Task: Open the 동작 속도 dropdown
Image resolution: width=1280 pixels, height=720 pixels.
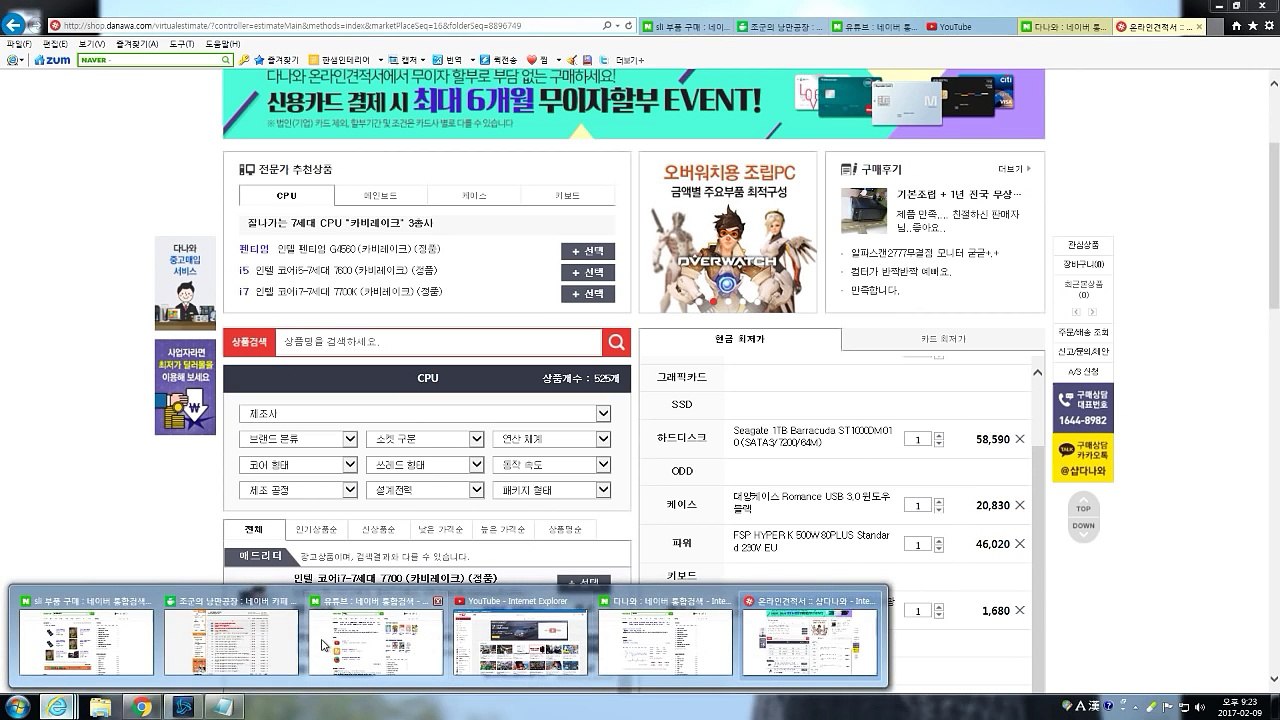Action: point(551,465)
